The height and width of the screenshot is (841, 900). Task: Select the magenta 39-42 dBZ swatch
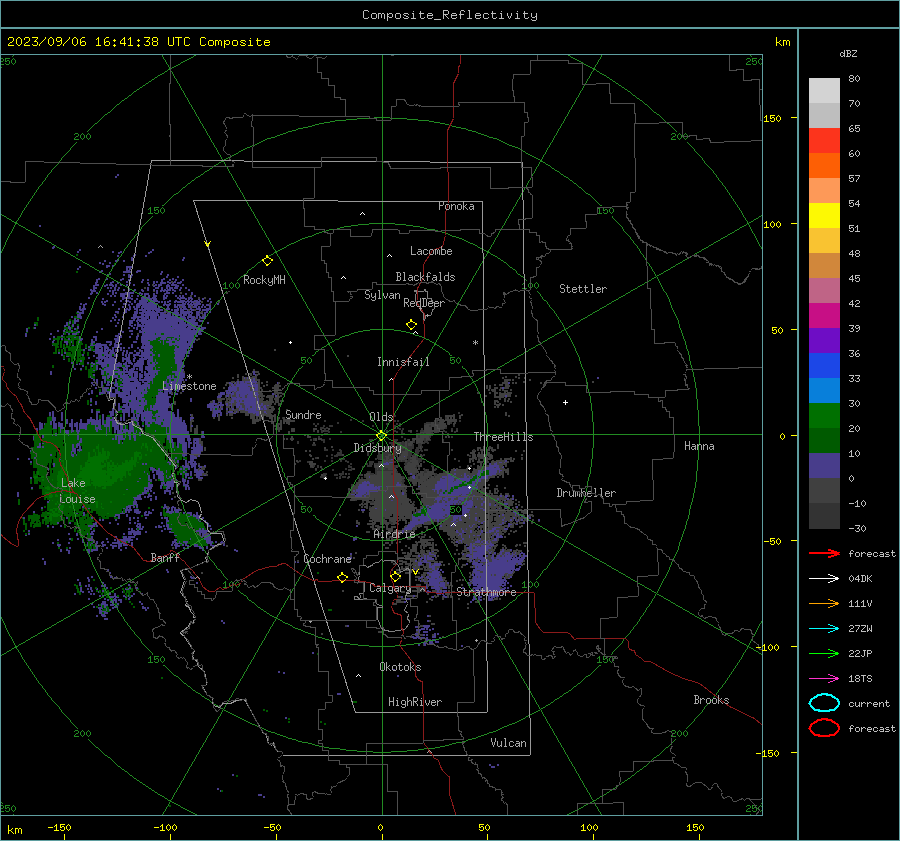824,315
